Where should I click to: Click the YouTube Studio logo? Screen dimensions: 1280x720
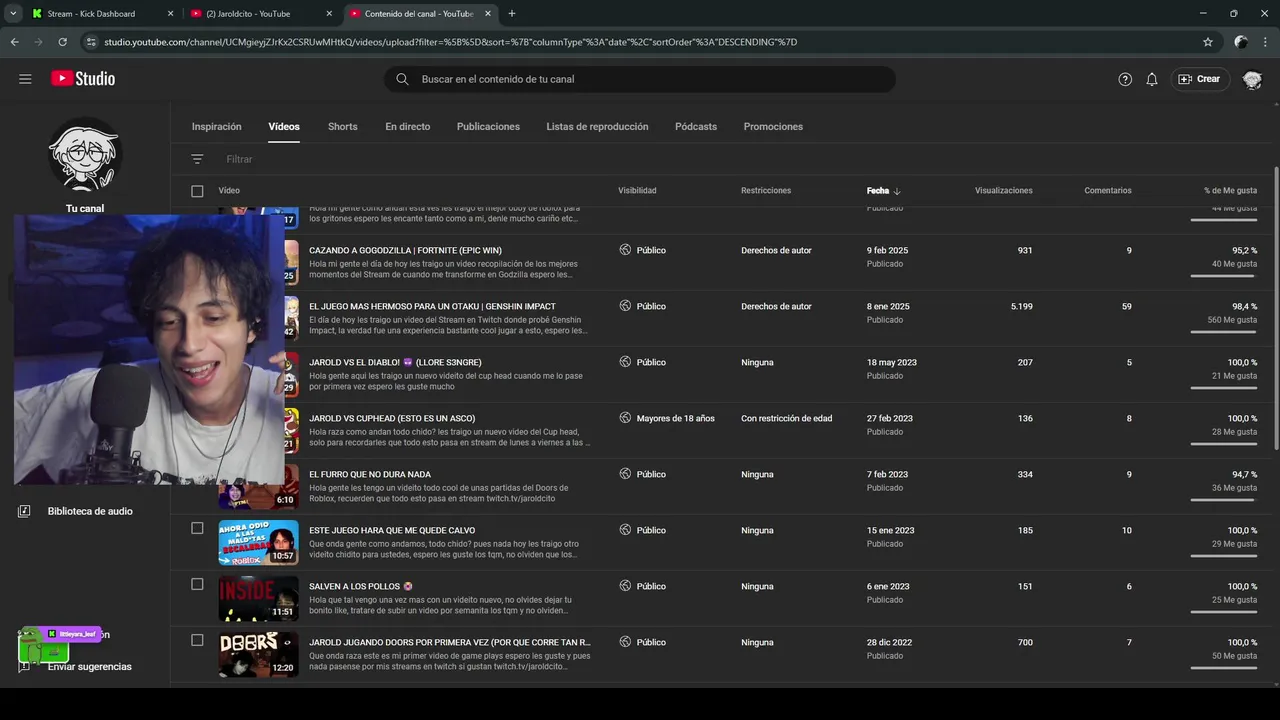click(x=83, y=79)
